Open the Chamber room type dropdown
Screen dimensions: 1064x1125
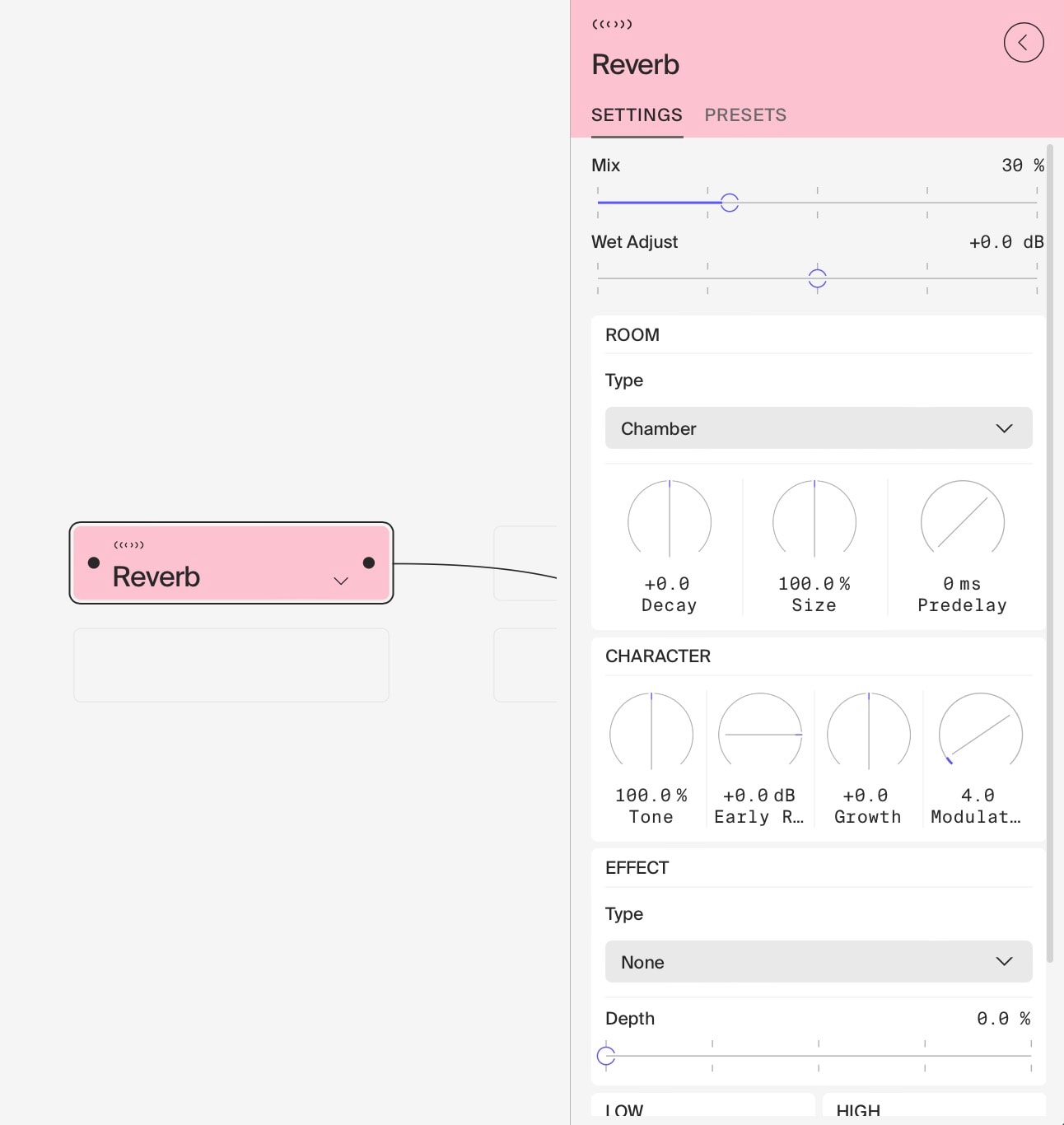818,428
